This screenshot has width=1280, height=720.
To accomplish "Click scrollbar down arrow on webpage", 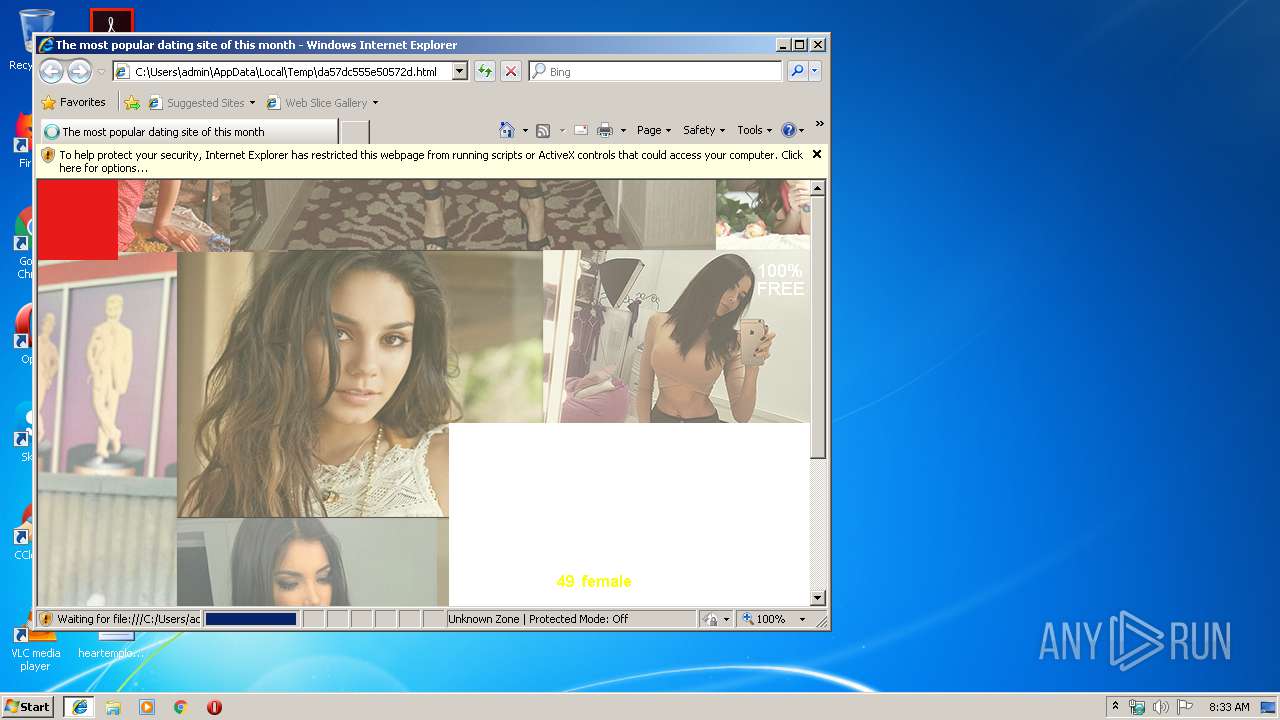I will [x=818, y=598].
